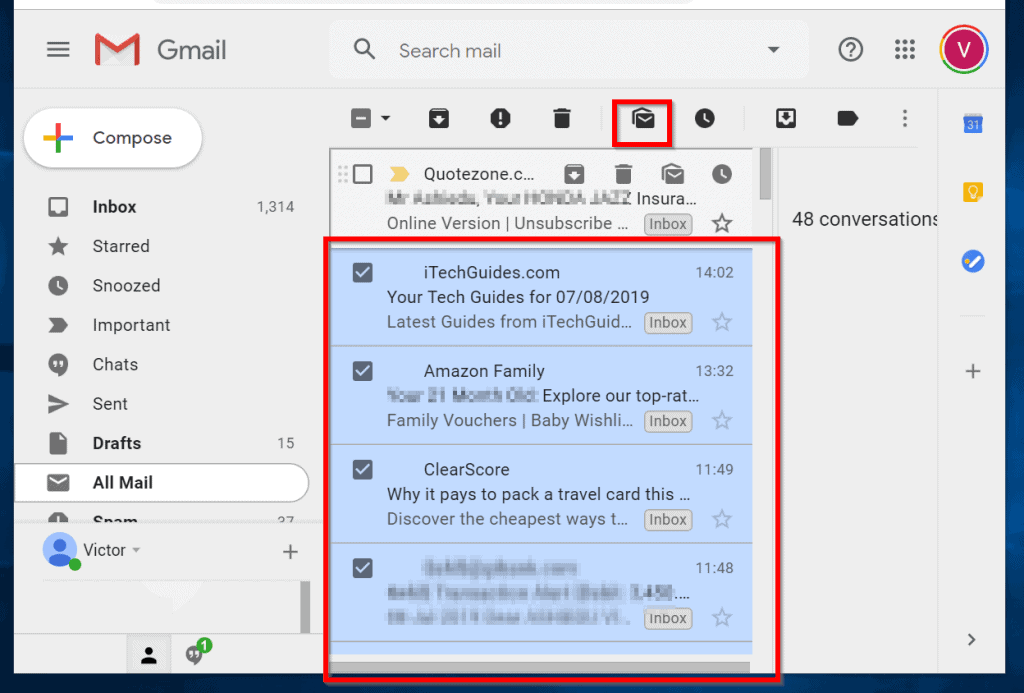Star the Quotezone email
This screenshot has width=1024, height=693.
[722, 223]
